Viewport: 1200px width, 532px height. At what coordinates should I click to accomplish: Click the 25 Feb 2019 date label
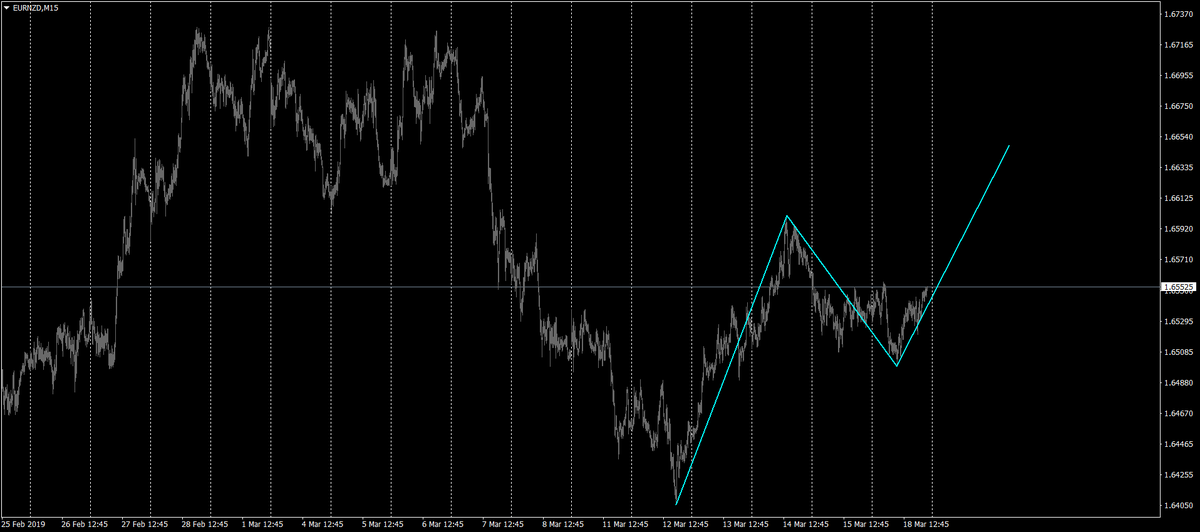[x=22, y=523]
